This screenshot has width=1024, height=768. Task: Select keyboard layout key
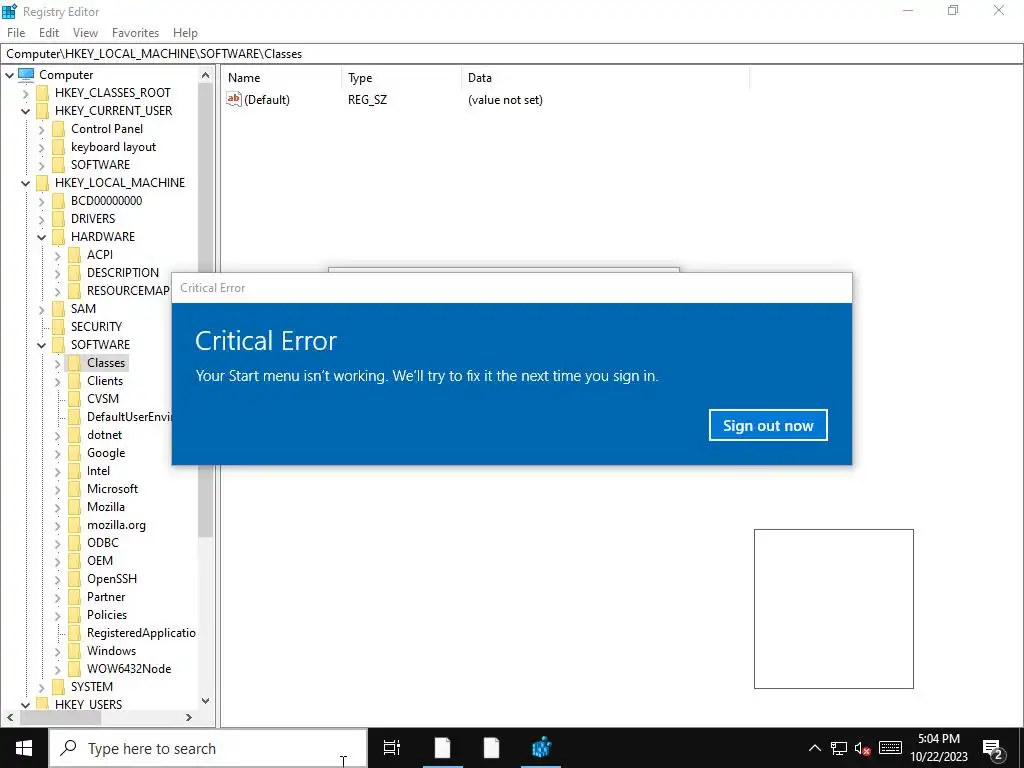click(x=114, y=147)
